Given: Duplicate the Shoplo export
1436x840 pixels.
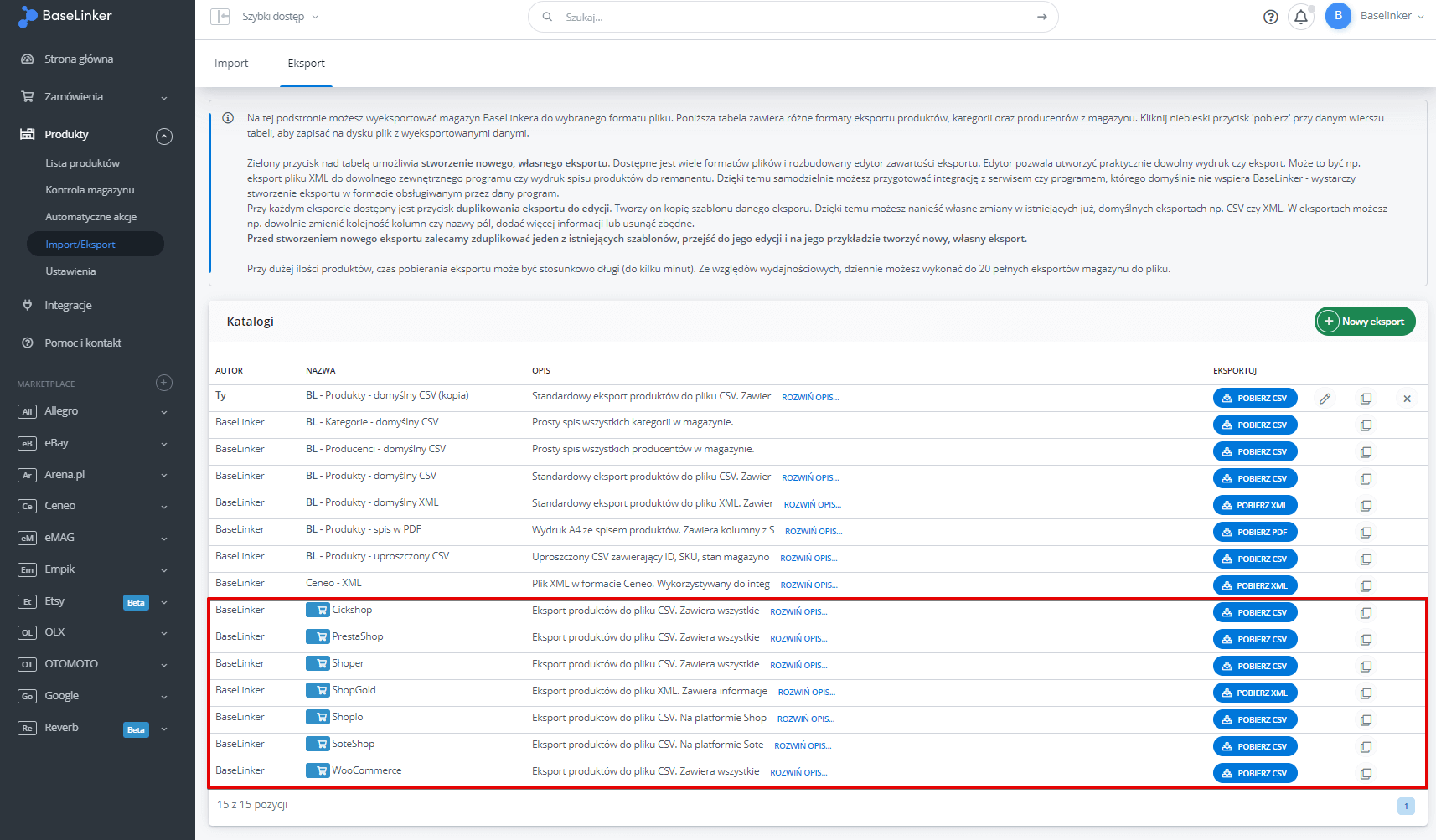Looking at the screenshot, I should coord(1366,720).
